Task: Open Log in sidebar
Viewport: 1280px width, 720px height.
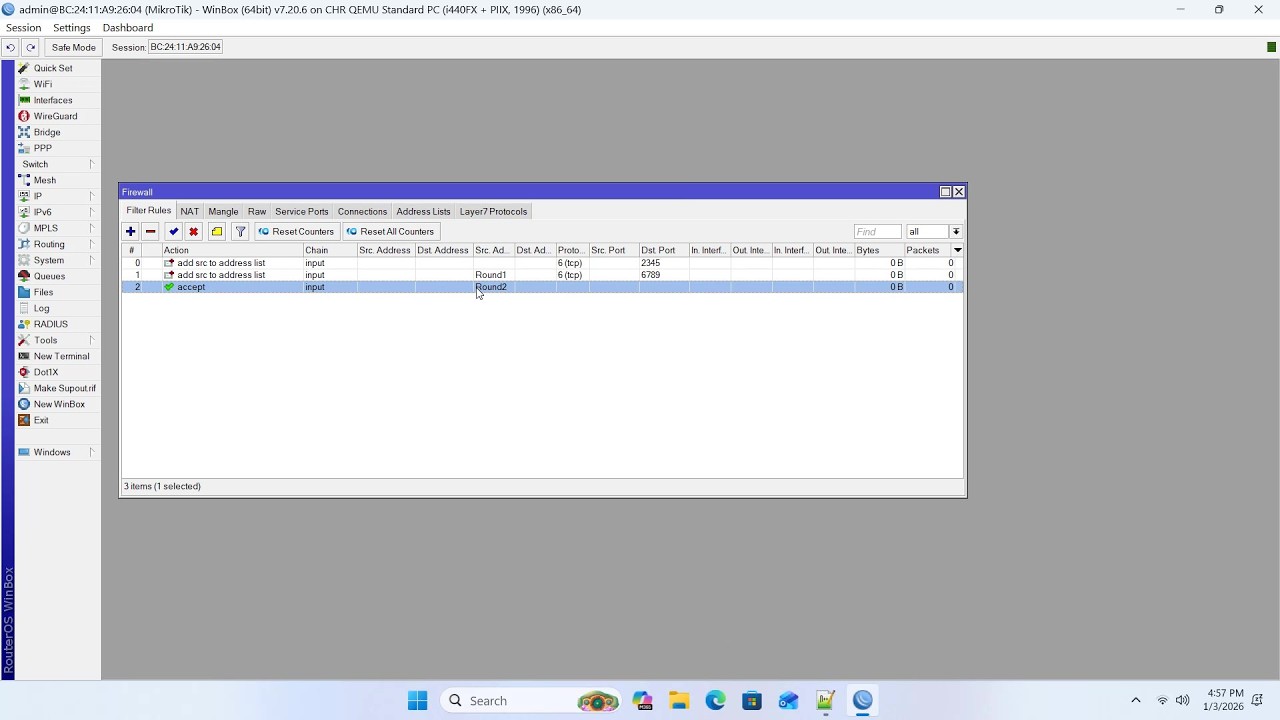Action: click(x=41, y=308)
